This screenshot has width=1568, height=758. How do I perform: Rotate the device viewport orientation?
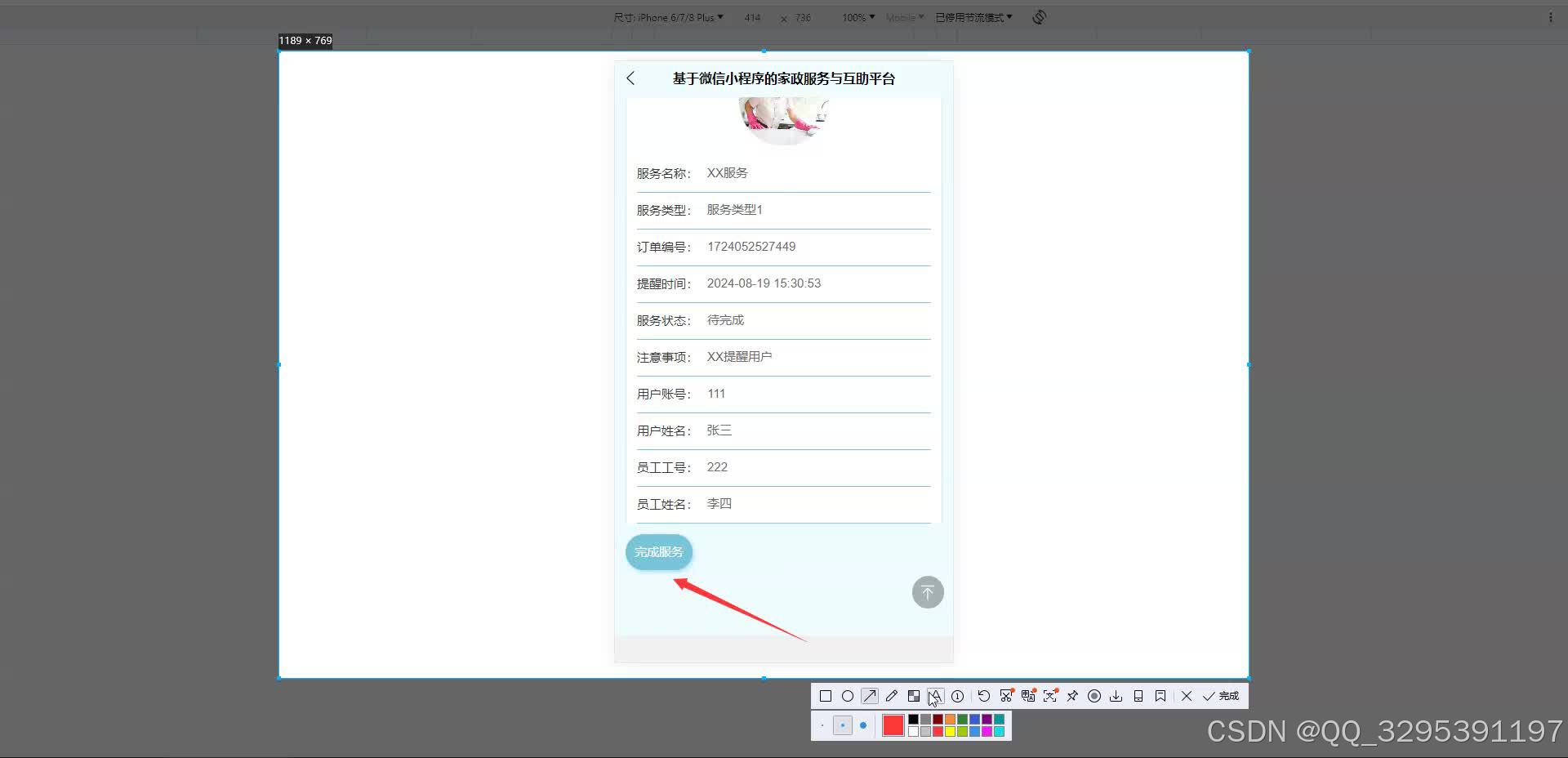tap(1038, 16)
